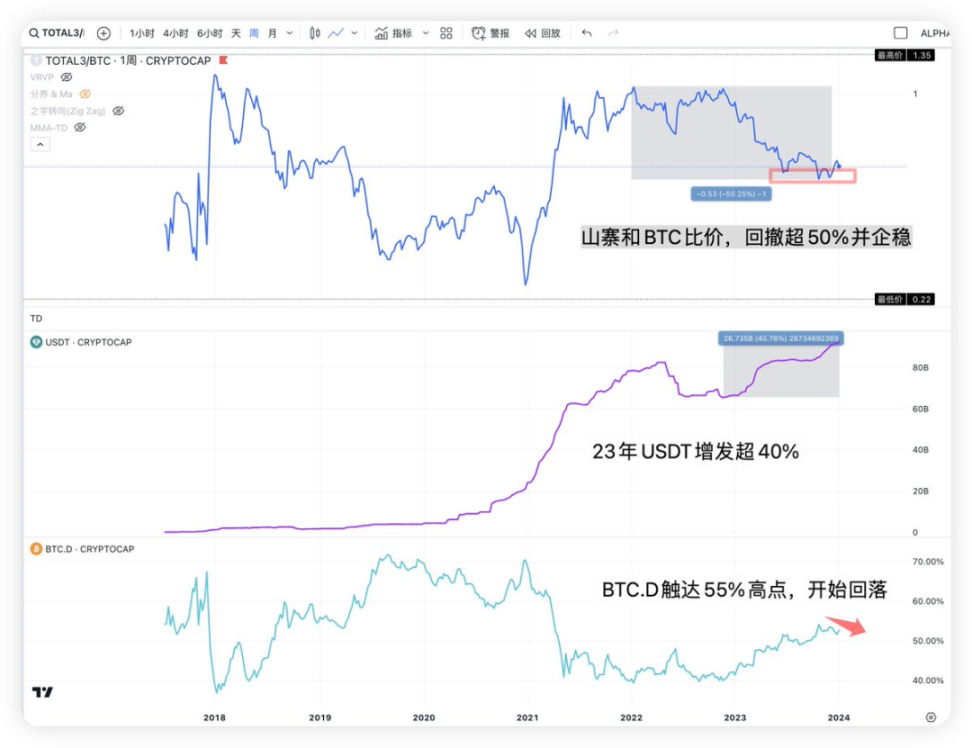This screenshot has height=748, width=972.
Task: Click the chart settings gear at bottom right
Action: (x=931, y=717)
